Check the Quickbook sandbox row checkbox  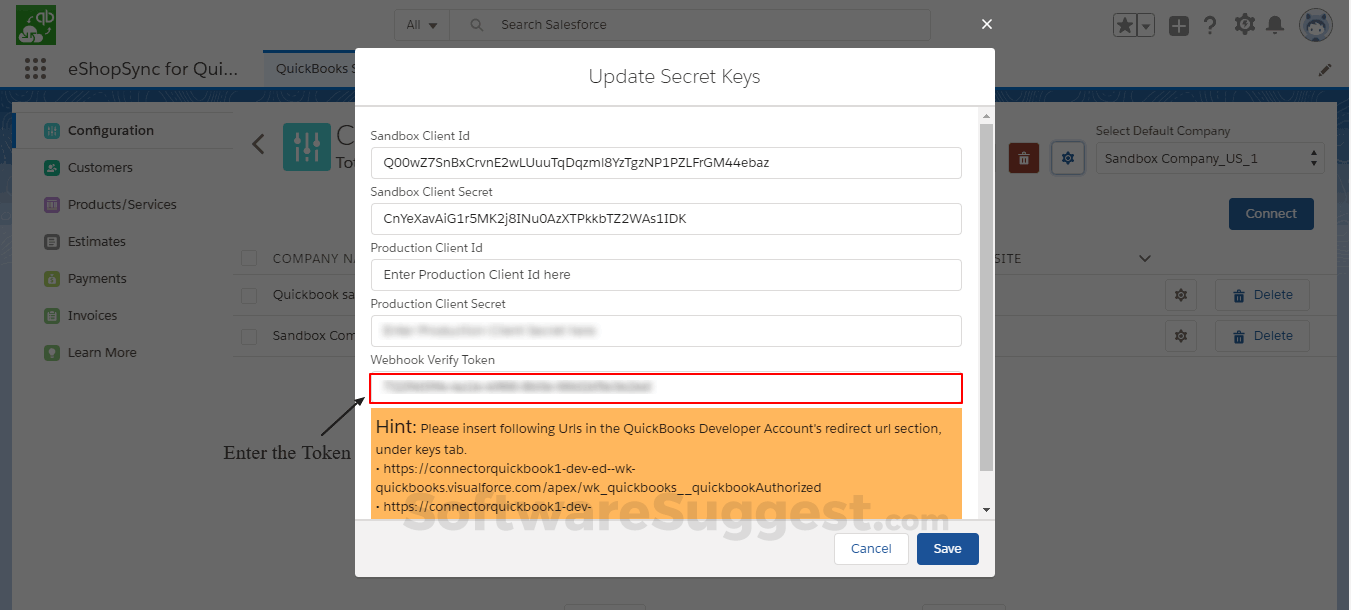click(249, 295)
